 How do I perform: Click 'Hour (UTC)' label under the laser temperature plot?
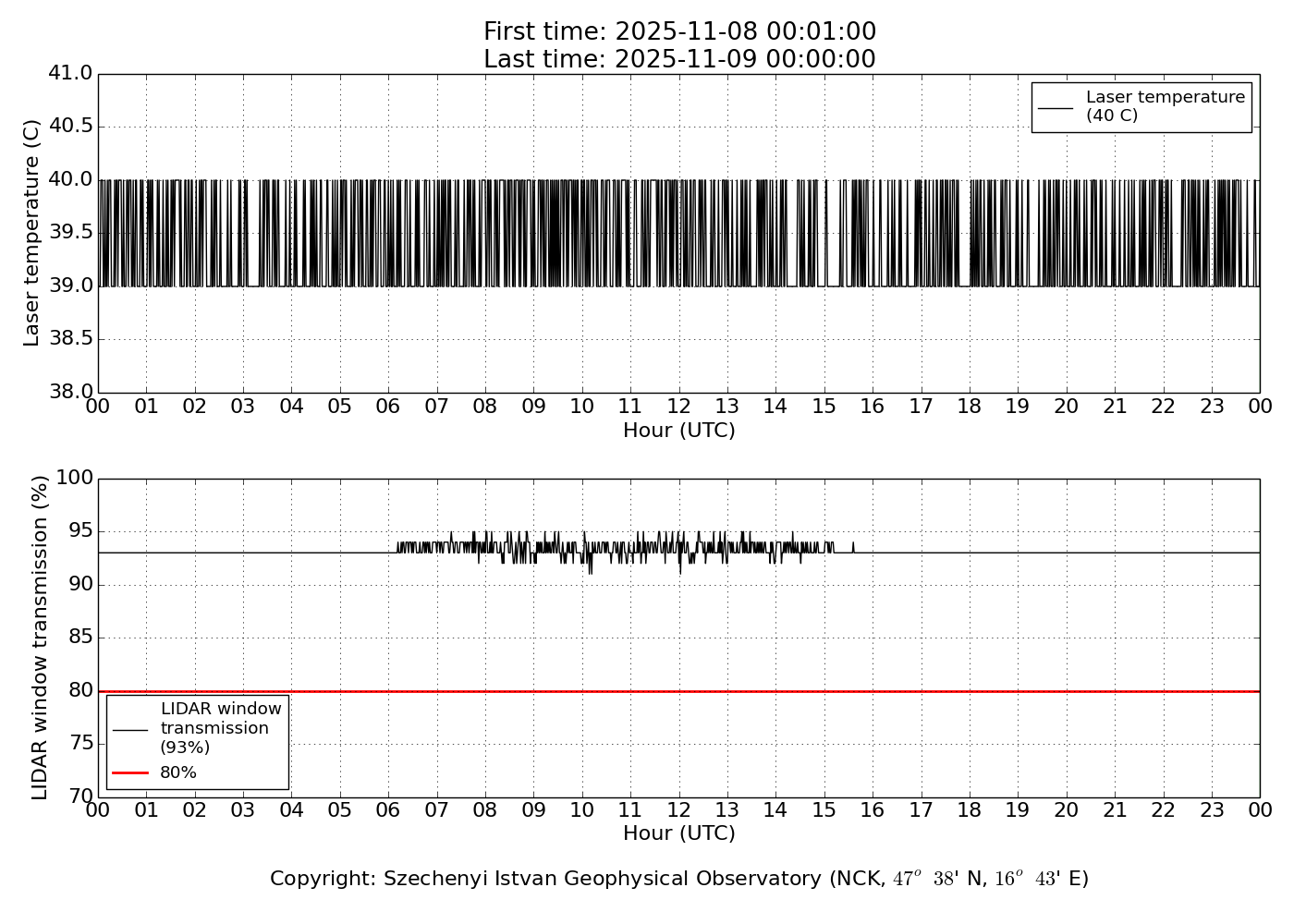point(679,431)
